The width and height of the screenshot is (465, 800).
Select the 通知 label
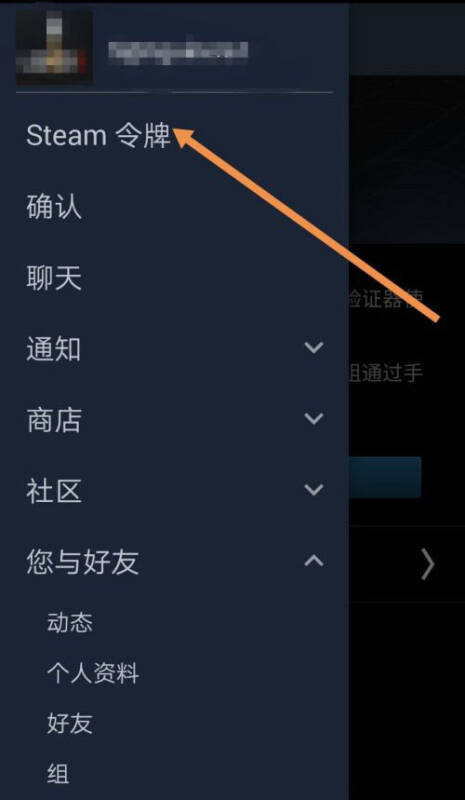54,350
